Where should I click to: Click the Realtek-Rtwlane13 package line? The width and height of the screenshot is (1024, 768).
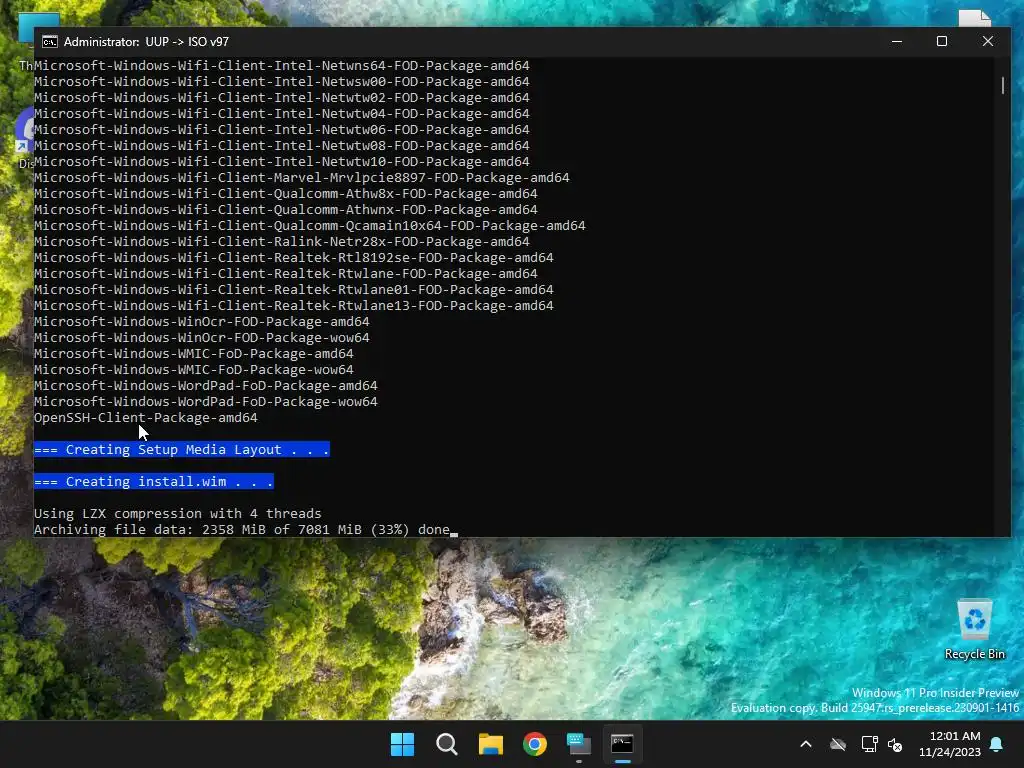click(x=294, y=306)
